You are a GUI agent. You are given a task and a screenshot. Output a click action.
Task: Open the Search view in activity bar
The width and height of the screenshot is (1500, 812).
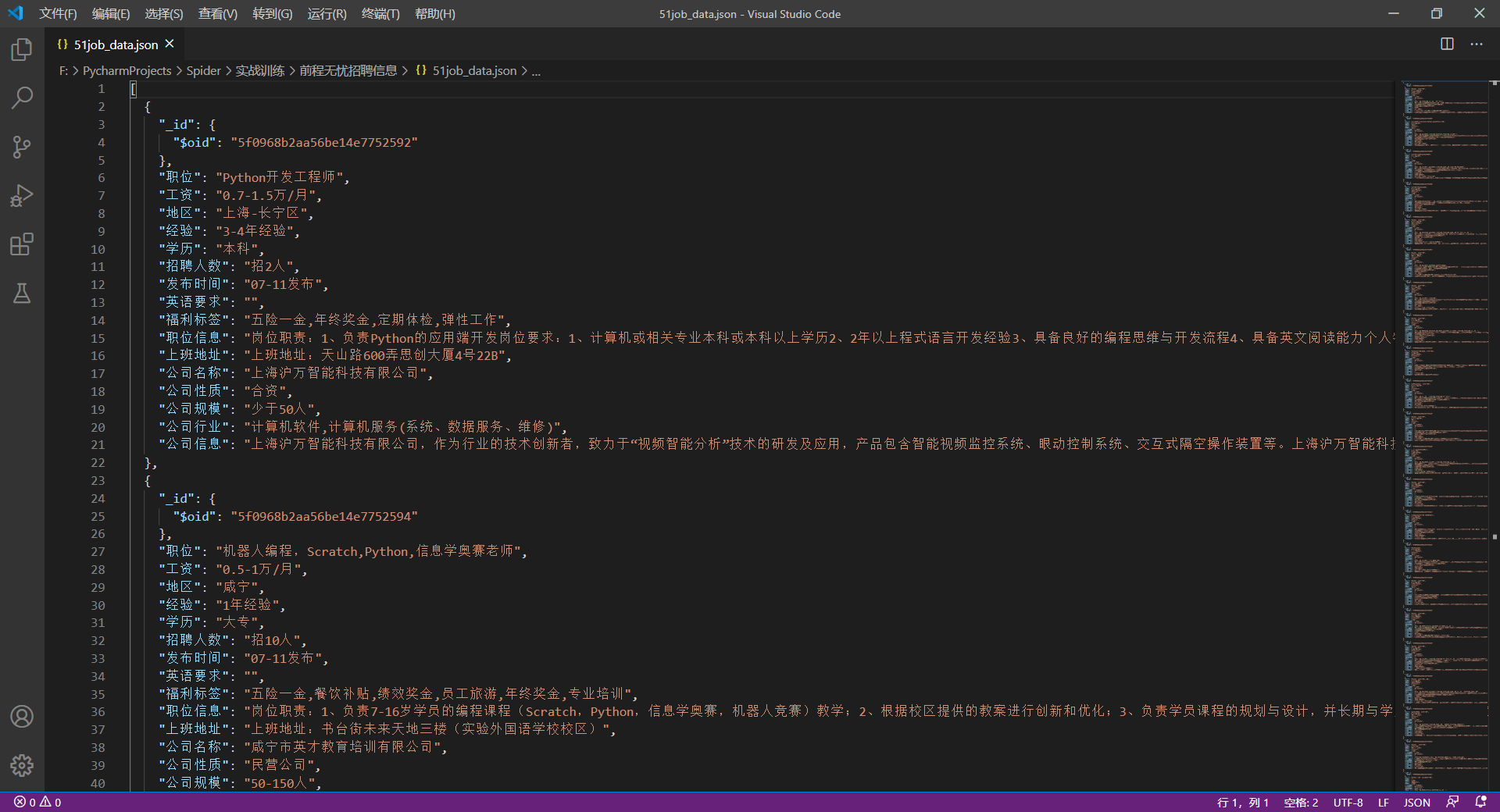pos(22,98)
